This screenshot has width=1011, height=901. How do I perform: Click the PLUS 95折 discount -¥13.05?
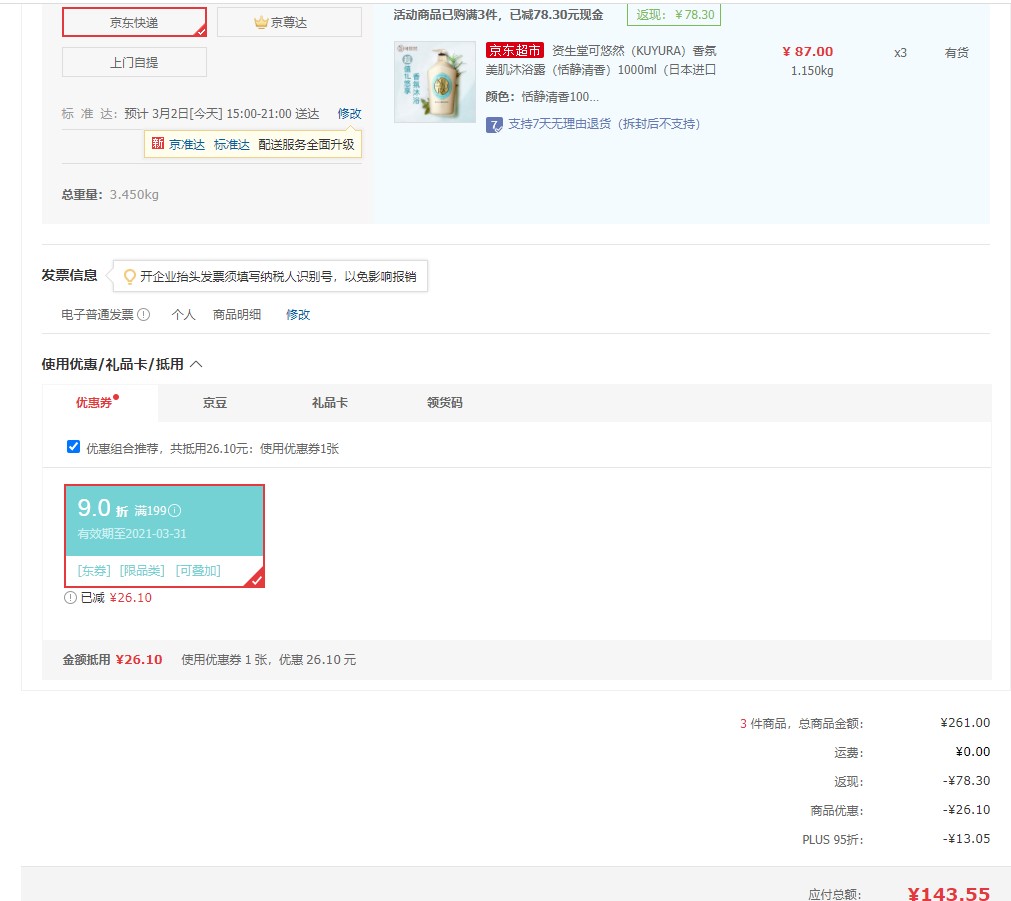(966, 838)
